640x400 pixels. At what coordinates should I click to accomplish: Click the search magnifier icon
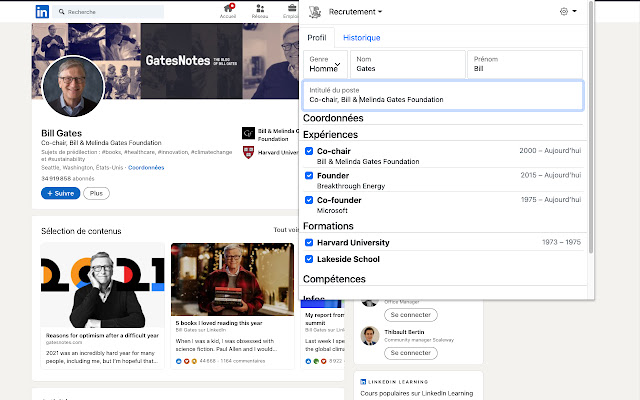click(62, 12)
